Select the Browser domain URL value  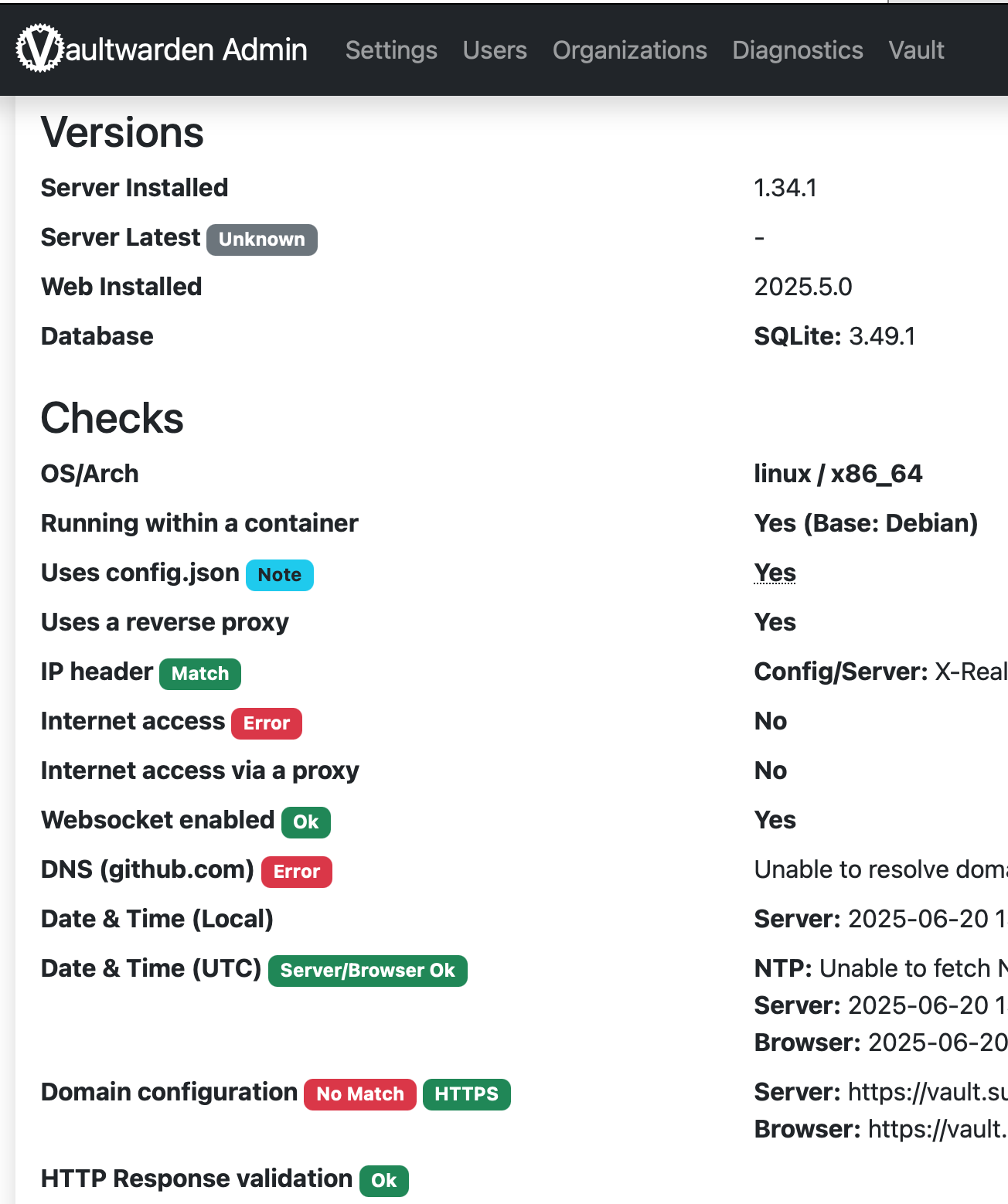(x=881, y=1129)
